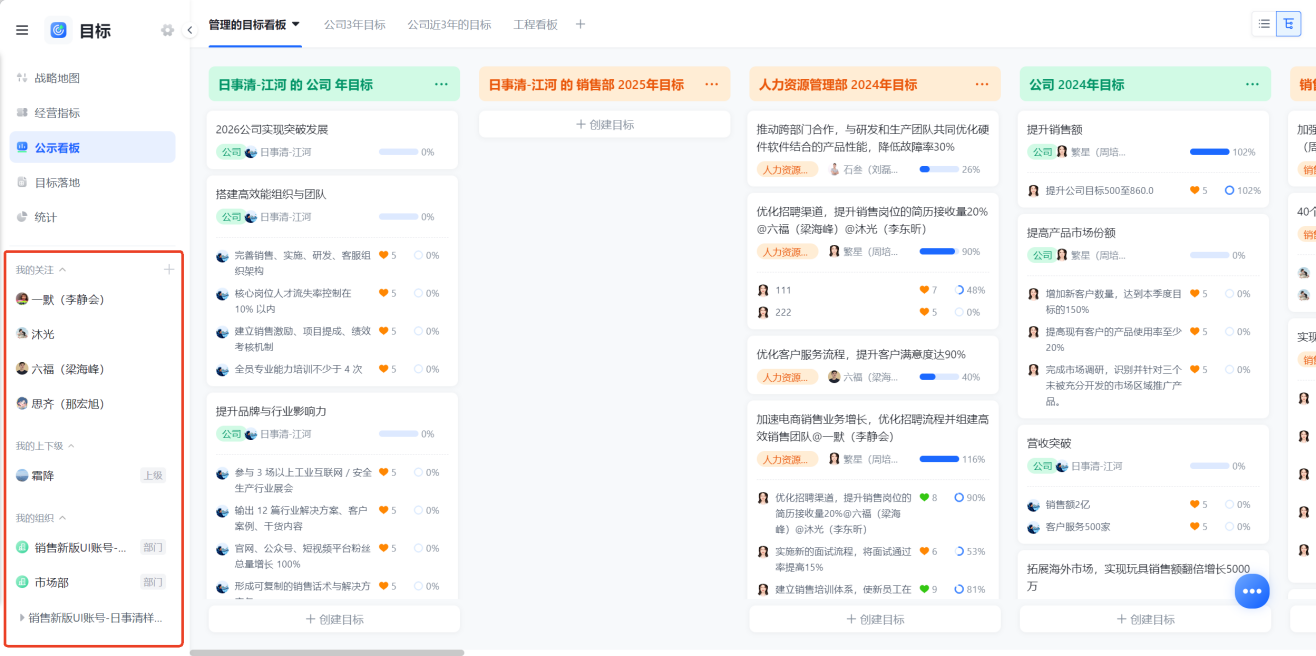Image resolution: width=1316 pixels, height=656 pixels.
Task: Click the 40% progress bar on 优化客户服务流程
Action: click(x=939, y=377)
